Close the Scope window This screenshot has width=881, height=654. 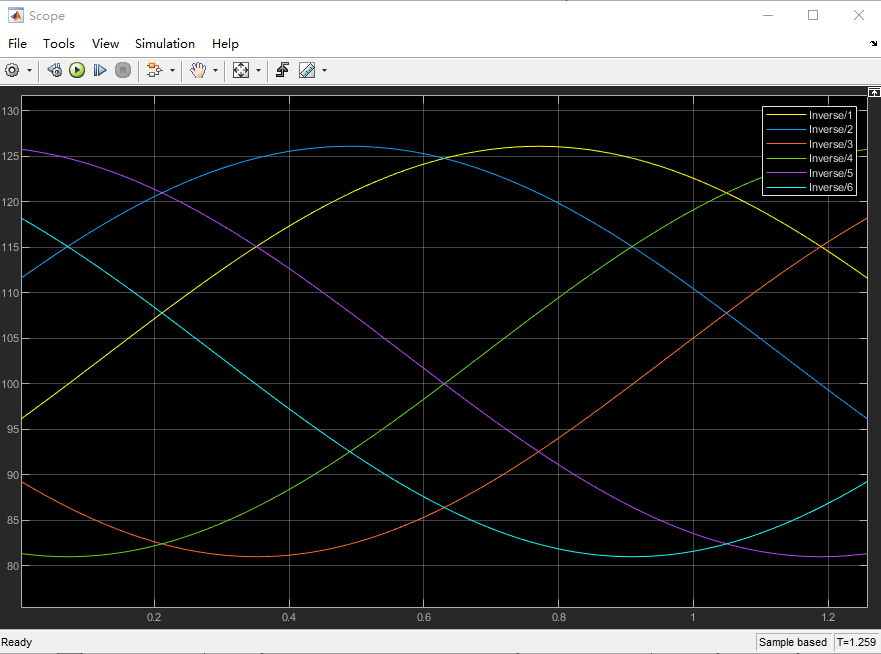[x=859, y=16]
